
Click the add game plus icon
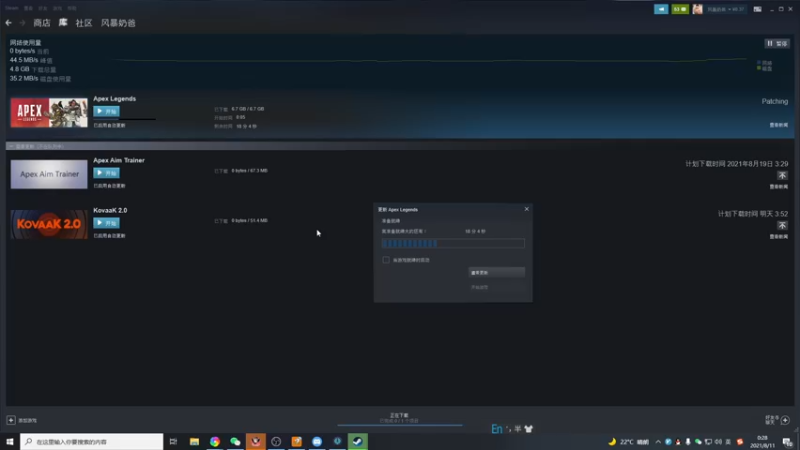(11, 420)
